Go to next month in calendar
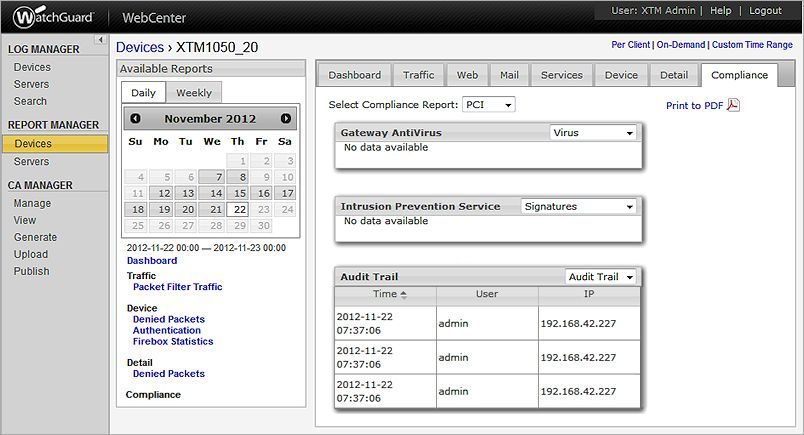Viewport: 804px width, 435px height. click(x=286, y=118)
